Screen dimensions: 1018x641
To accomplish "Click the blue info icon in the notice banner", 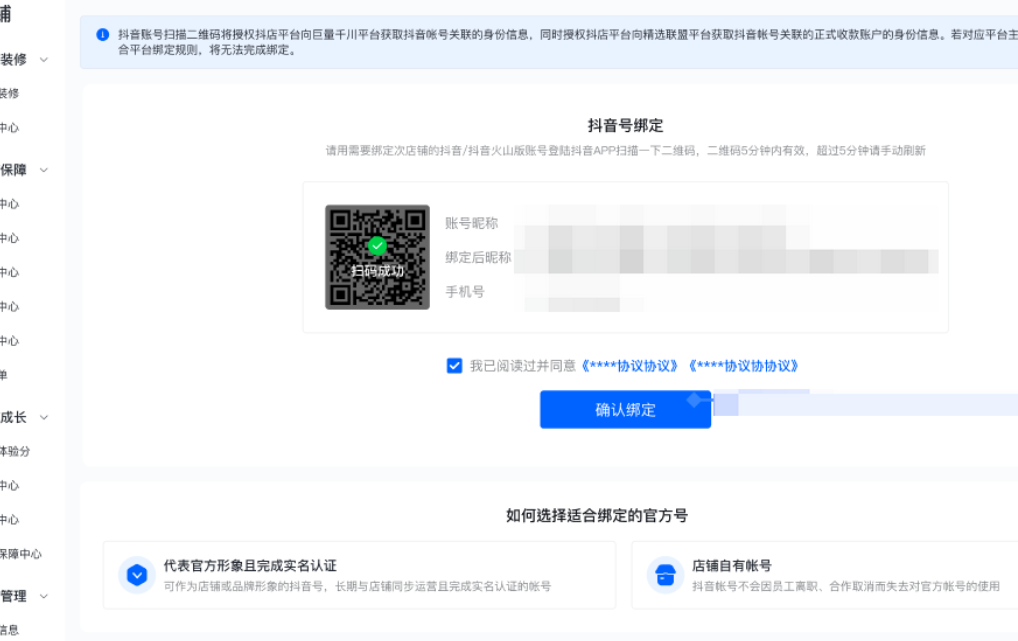I will 103,34.
